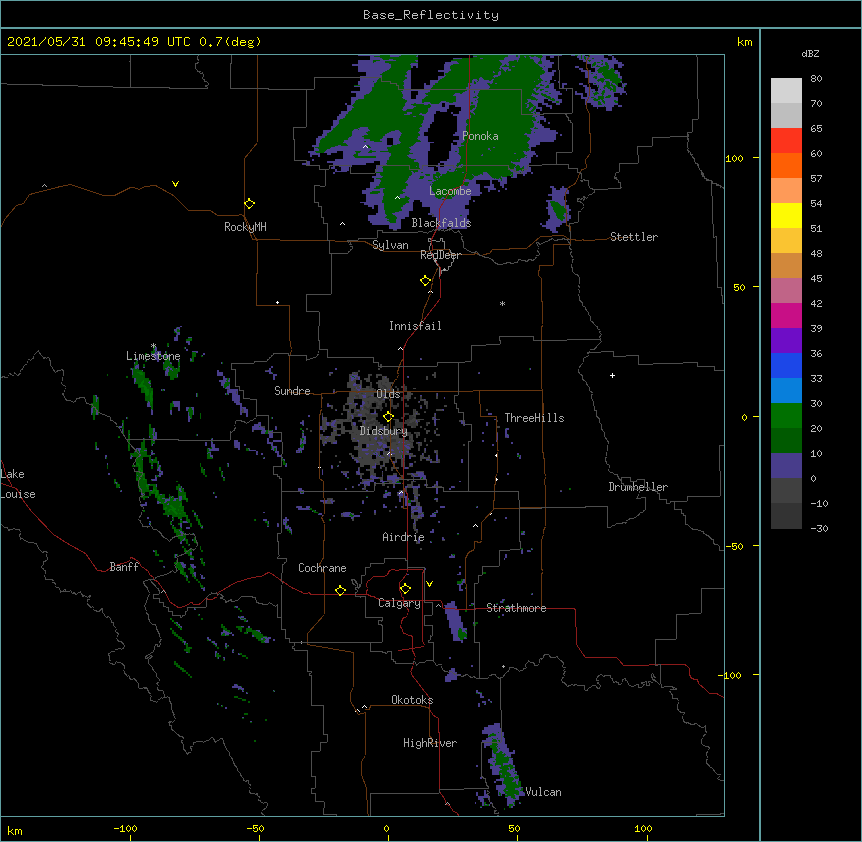
Task: Click the Innisfail city label
Action: click(x=415, y=326)
